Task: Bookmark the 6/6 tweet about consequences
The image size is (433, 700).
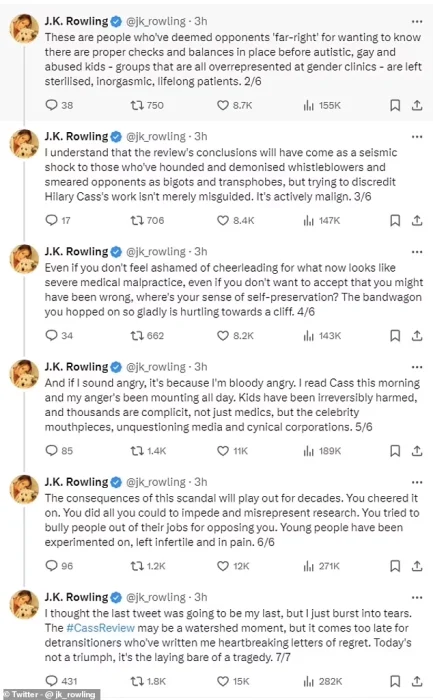Action: coord(395,566)
